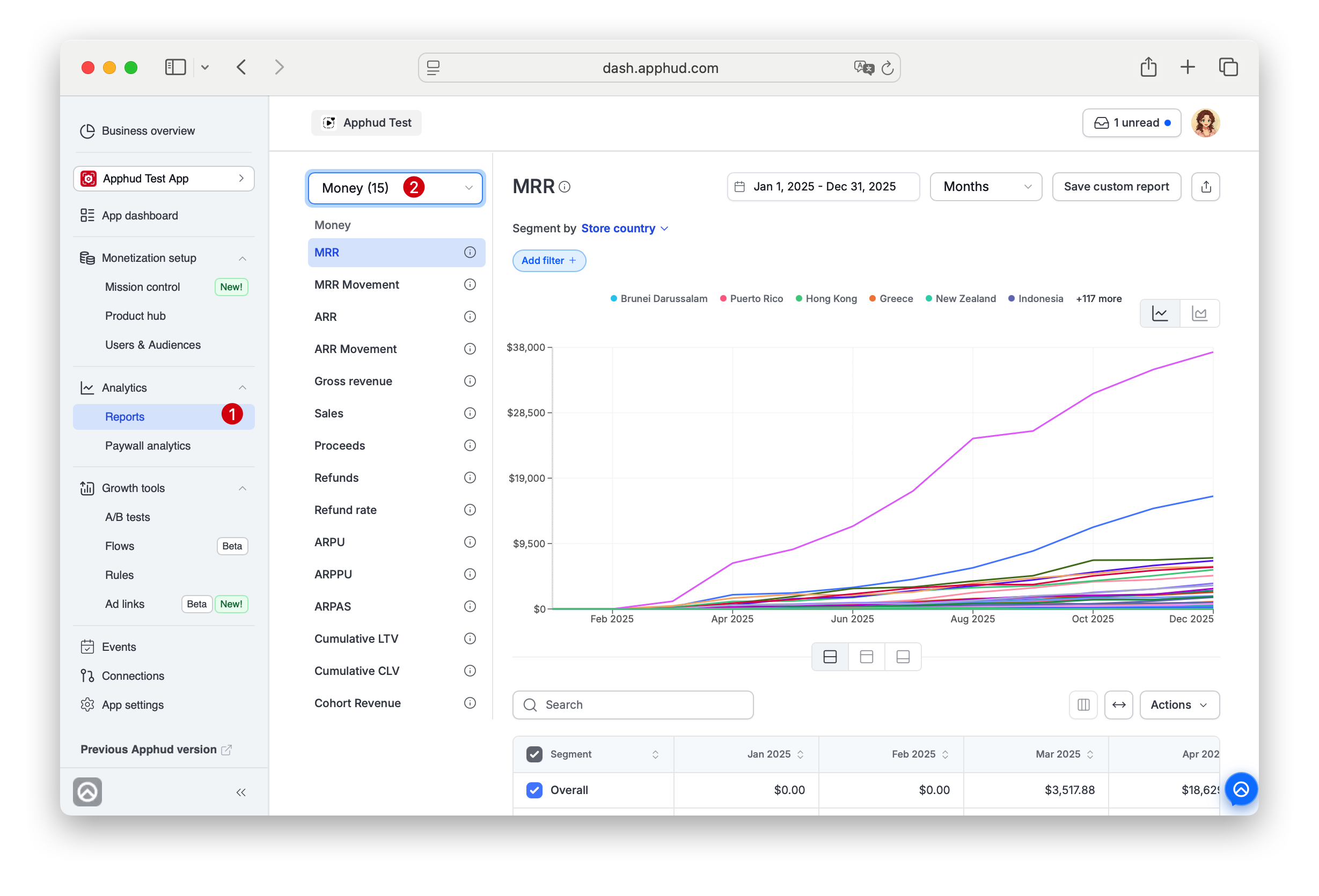Select the split chart-and-table layout
This screenshot has width=1319, height=896.
coord(830,657)
